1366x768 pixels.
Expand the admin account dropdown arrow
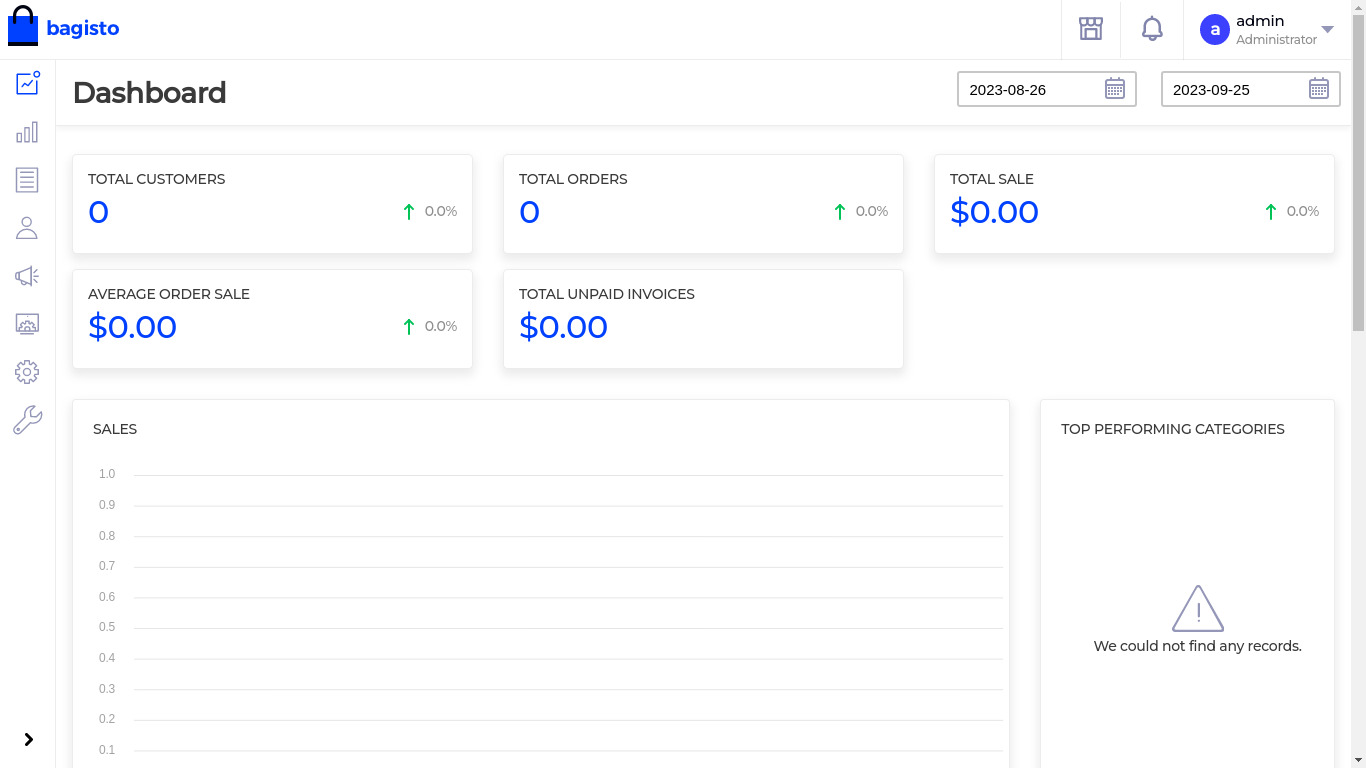tap(1327, 30)
